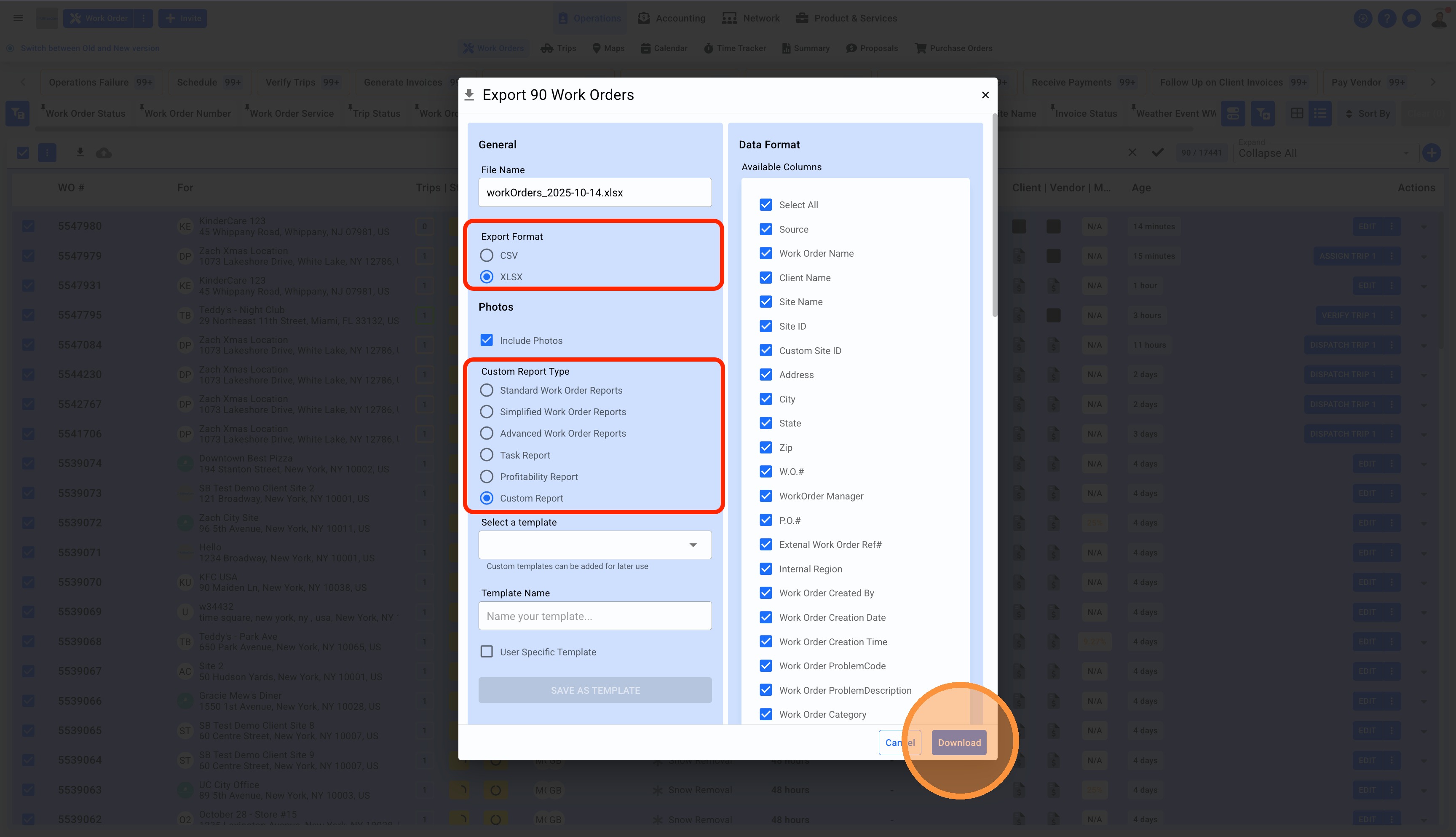Click the File Name input field
The image size is (1456, 837).
(x=595, y=193)
